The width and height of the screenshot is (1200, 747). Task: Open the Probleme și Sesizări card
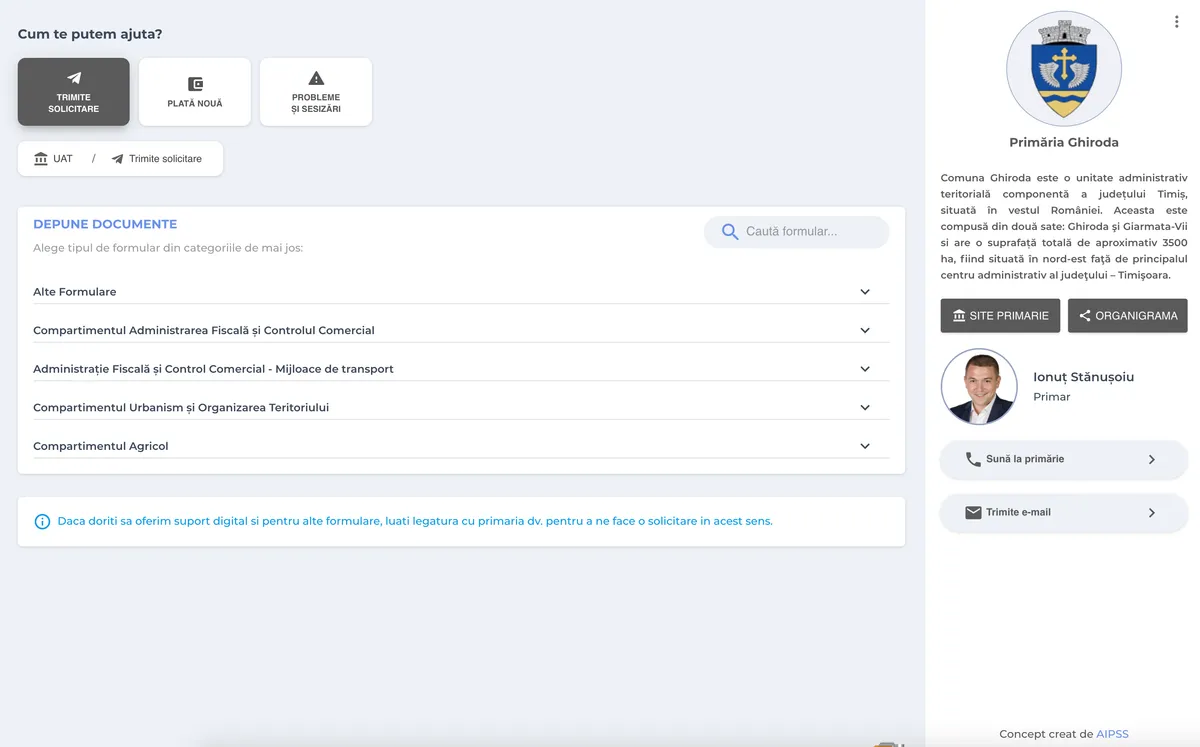click(316, 92)
